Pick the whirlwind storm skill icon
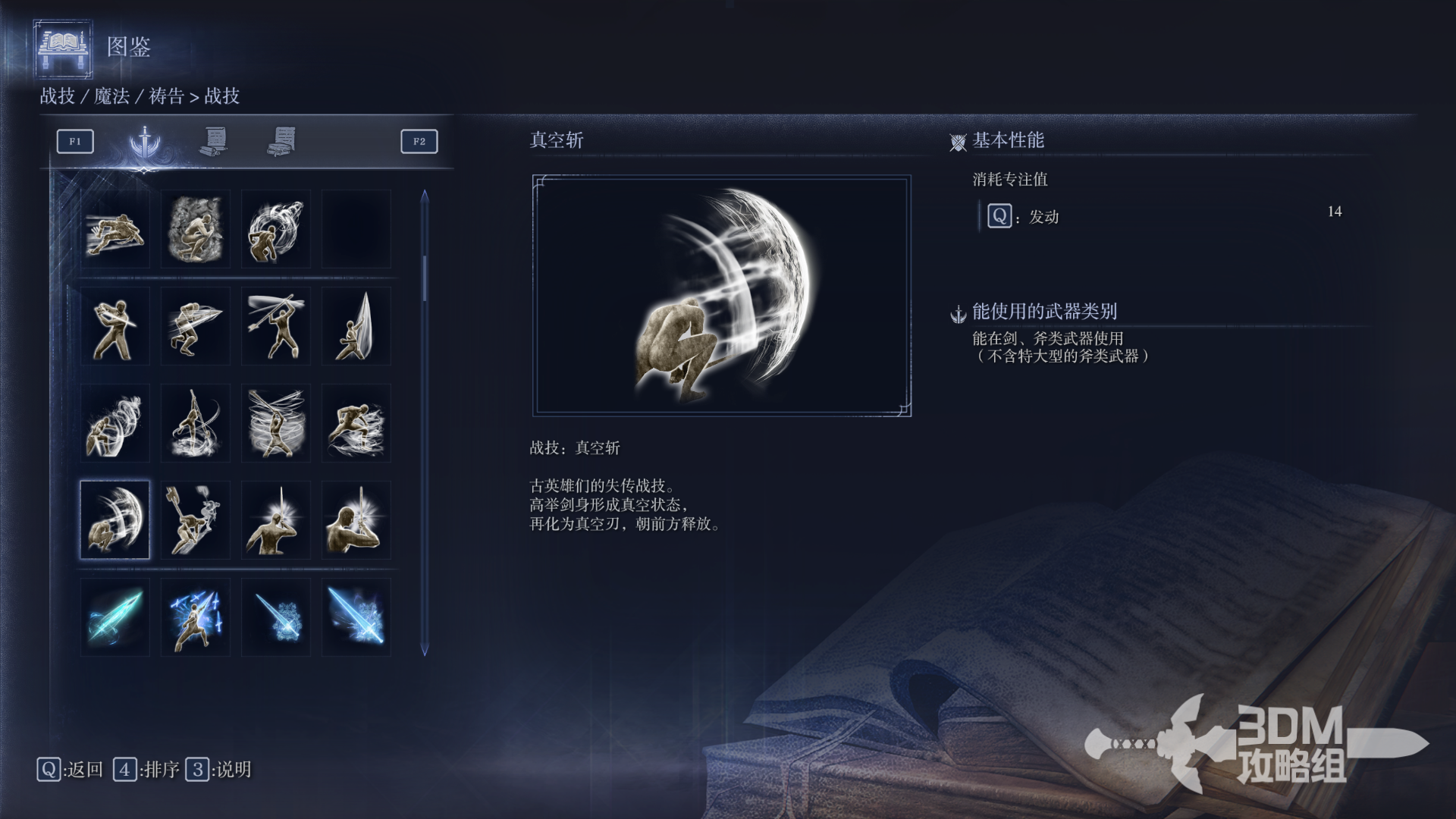1456x819 pixels. [276, 423]
